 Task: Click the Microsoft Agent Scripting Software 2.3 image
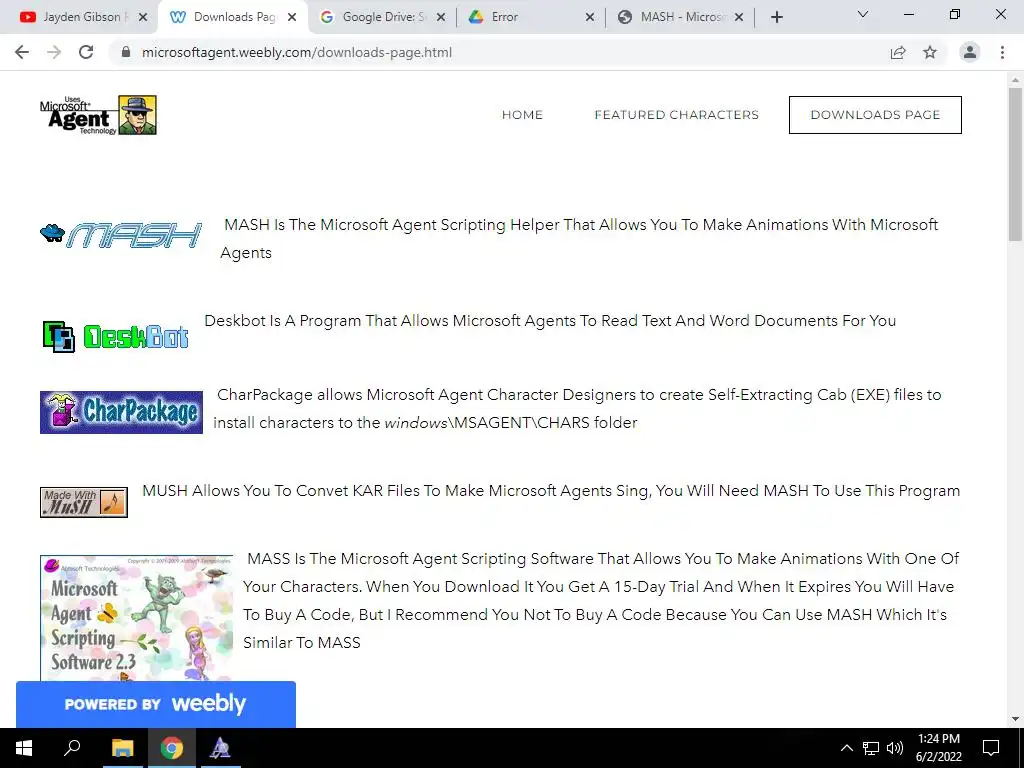pyautogui.click(x=136, y=618)
